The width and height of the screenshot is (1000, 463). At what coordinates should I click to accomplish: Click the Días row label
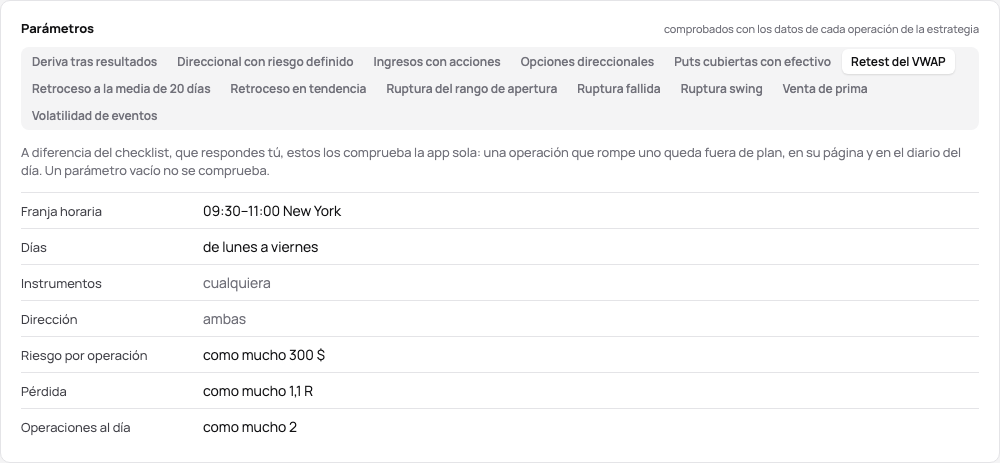point(34,247)
